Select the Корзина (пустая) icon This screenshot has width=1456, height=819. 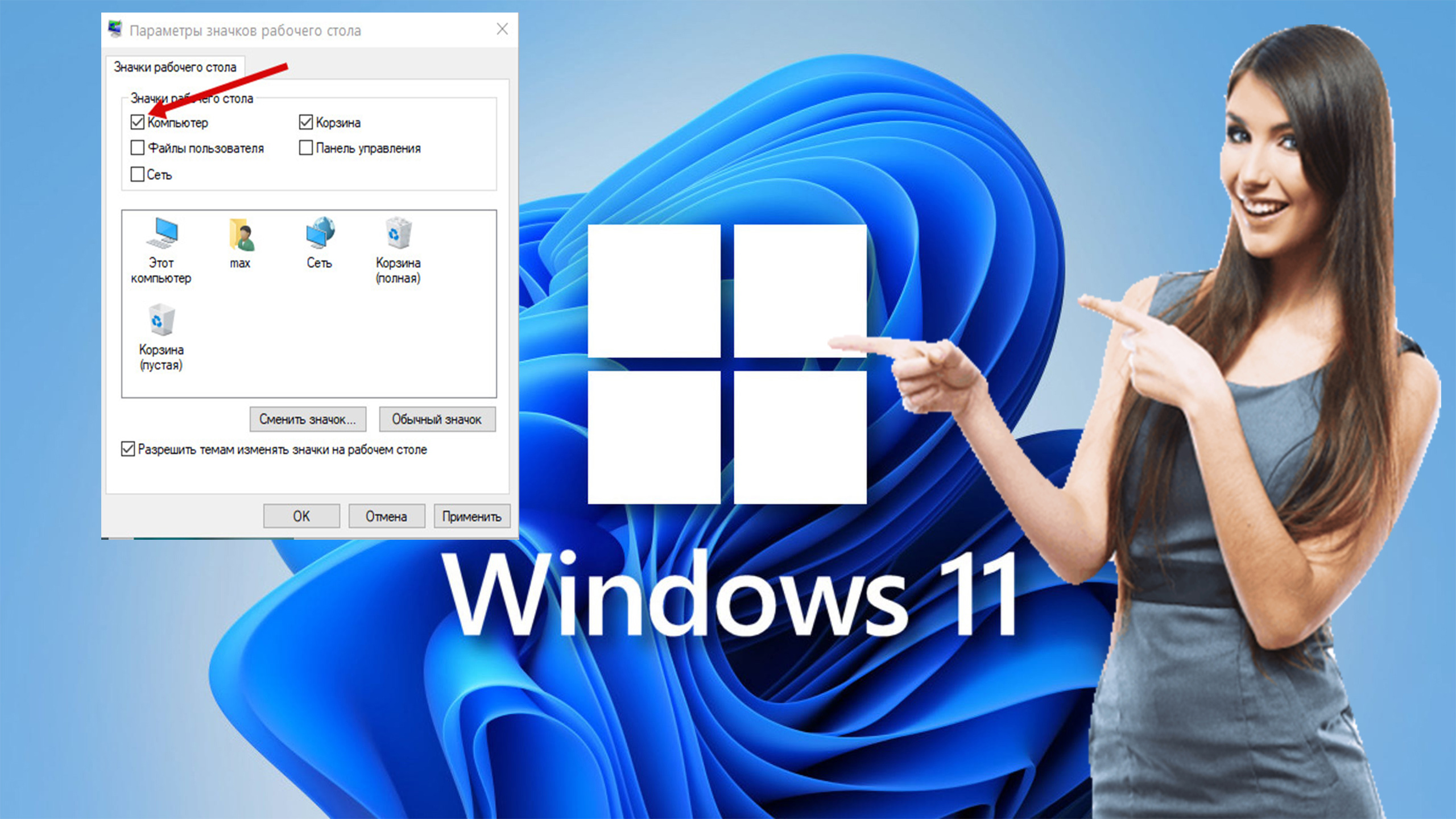161,321
